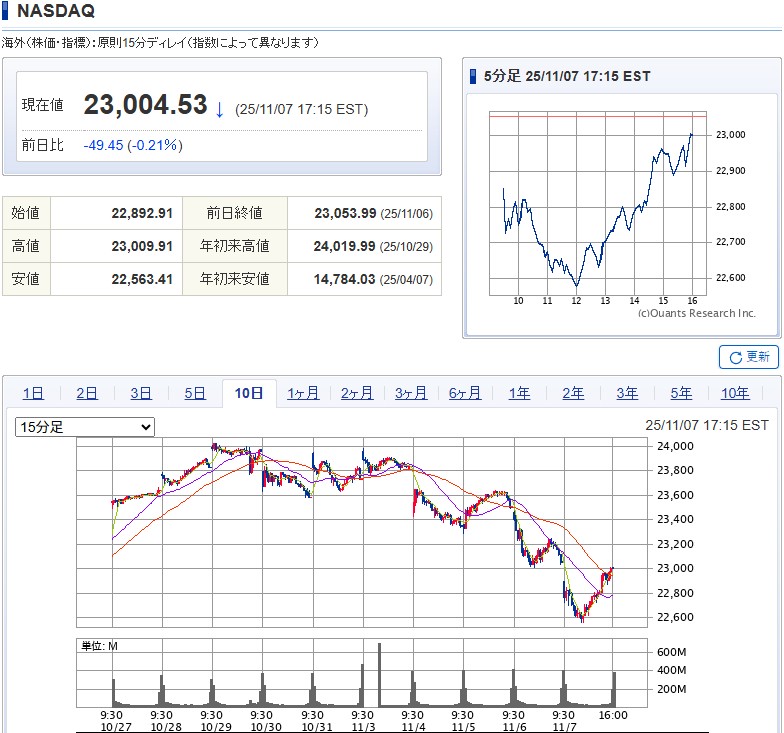Show the 2ヶ月 chart range
This screenshot has height=733, width=784.
click(357, 393)
